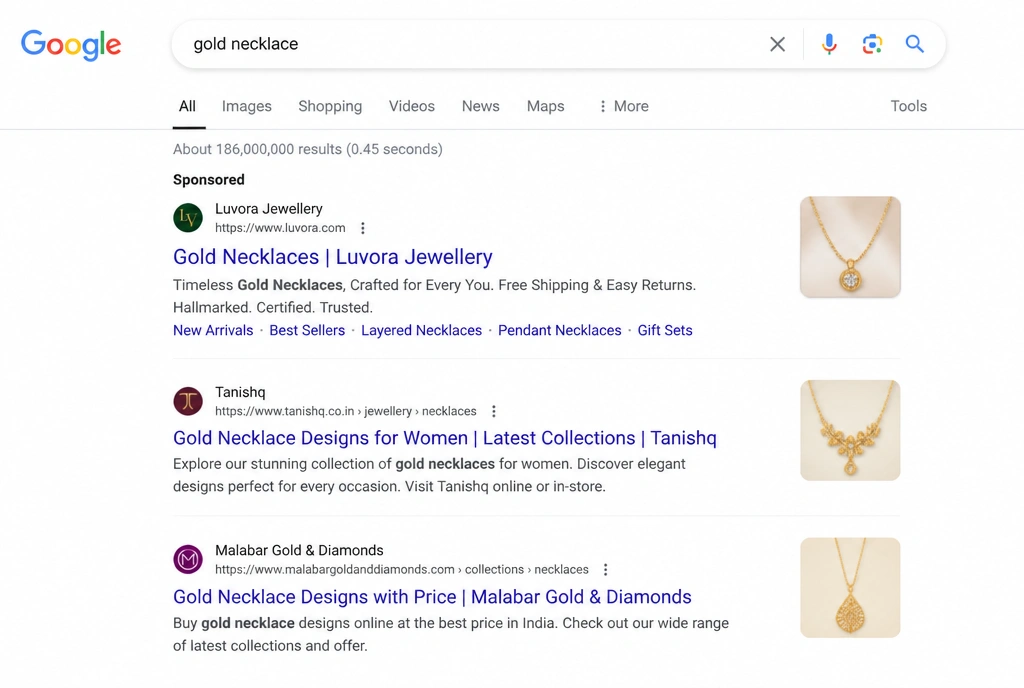1024x688 pixels.
Task: Click the https://www.luvora.com URL text
Action: tap(280, 228)
